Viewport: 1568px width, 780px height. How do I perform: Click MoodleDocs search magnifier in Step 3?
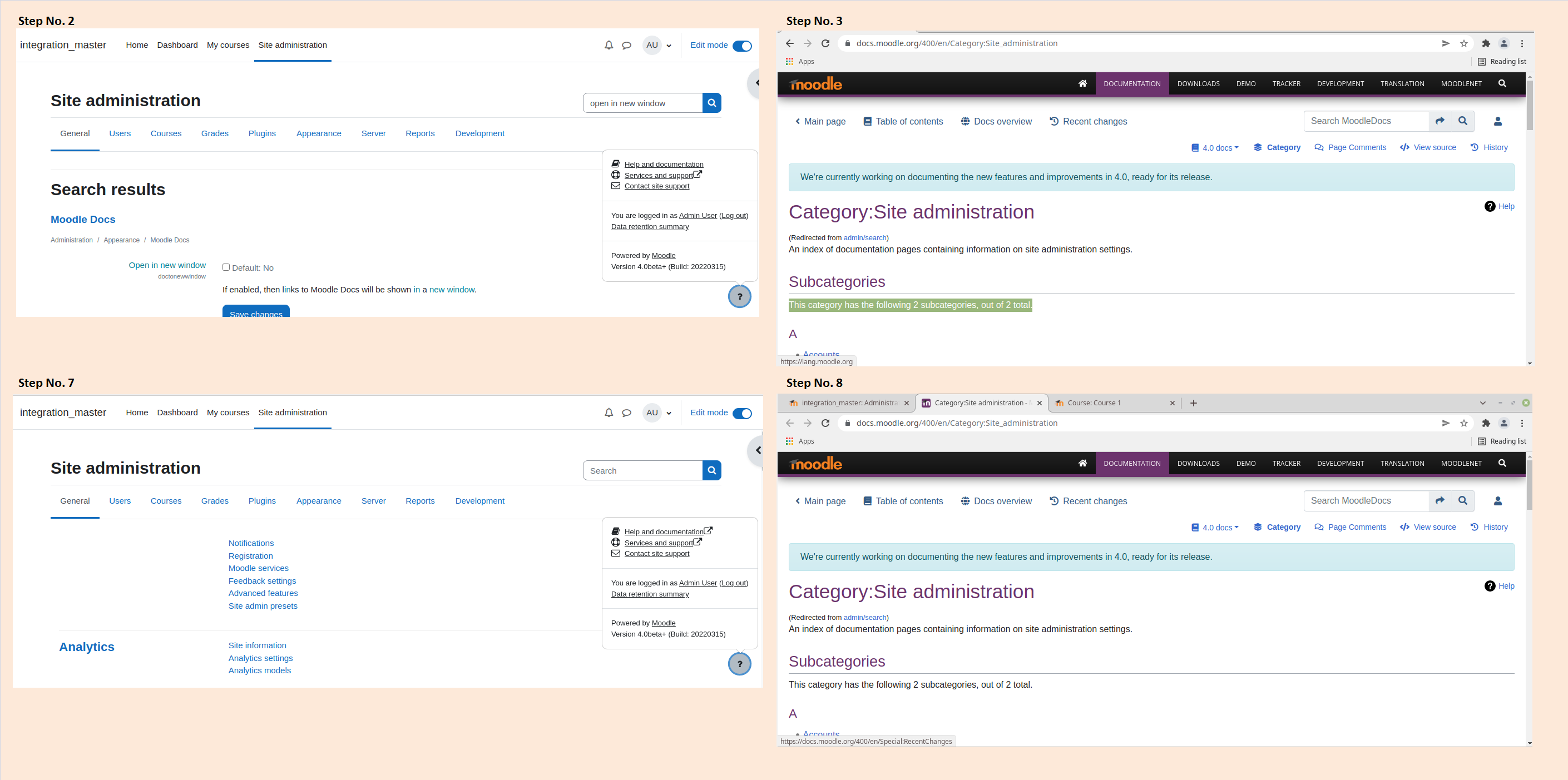tap(1463, 121)
